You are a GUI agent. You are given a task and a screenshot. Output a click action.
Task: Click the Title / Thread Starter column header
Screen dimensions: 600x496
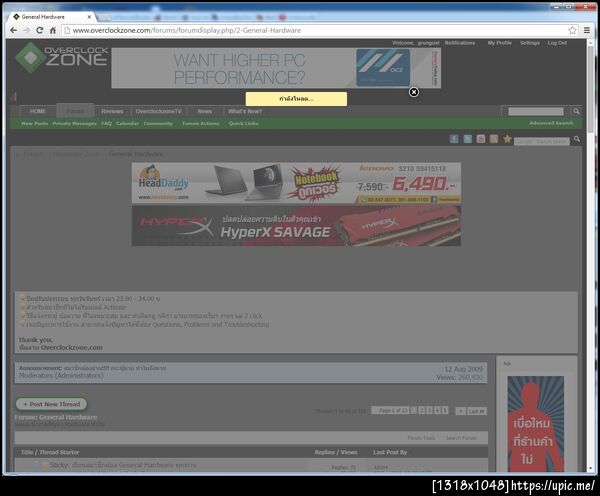click(x=50, y=452)
